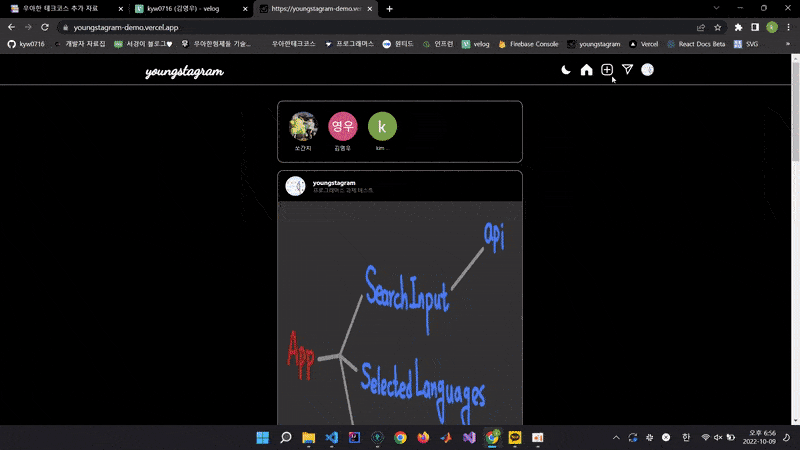Open the Chrome extensions puzzle icon
This screenshot has width=800, height=450.
point(738,28)
